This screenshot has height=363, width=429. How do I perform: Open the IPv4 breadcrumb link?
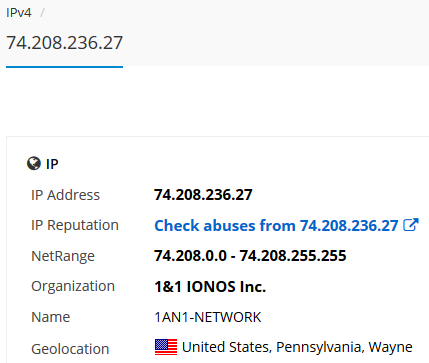click(x=19, y=13)
